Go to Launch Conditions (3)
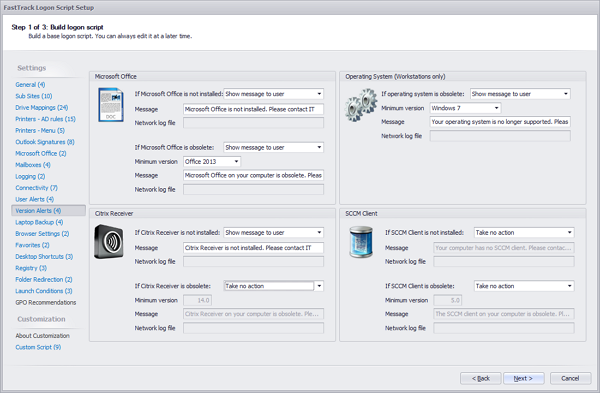The width and height of the screenshot is (600, 393). pos(44,291)
